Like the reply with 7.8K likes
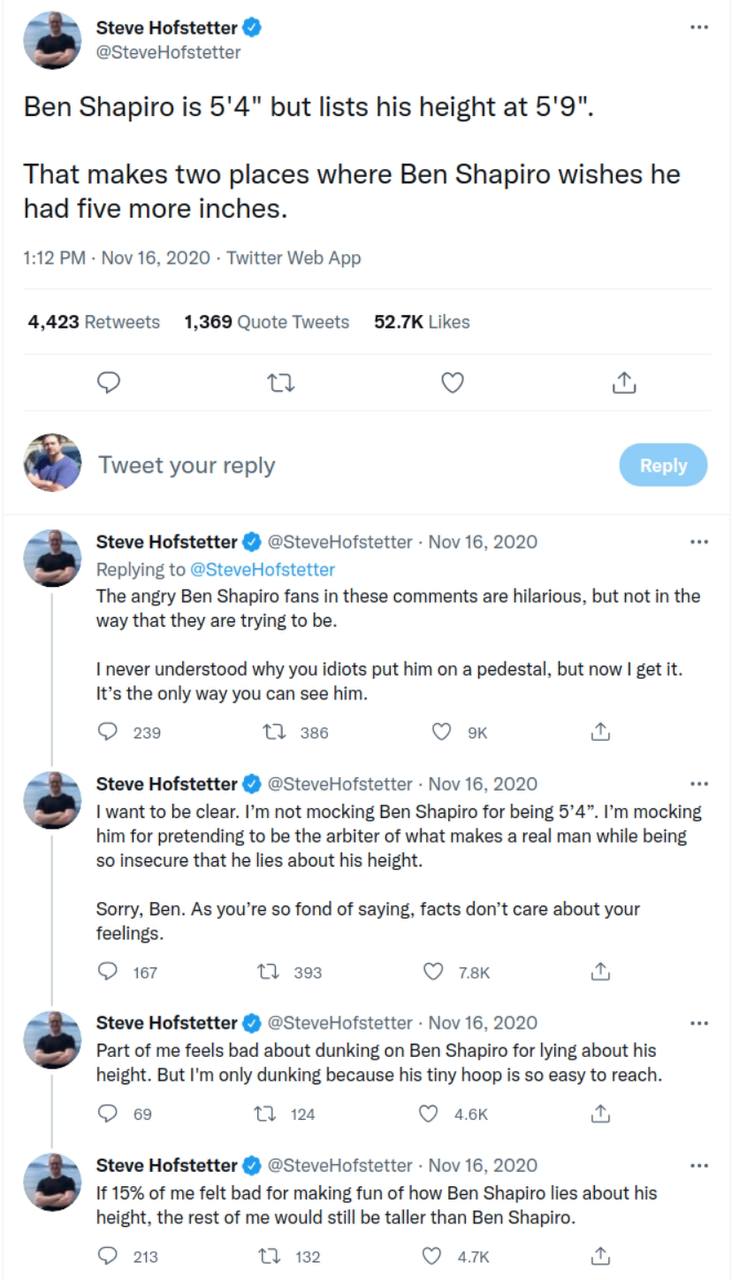The height and width of the screenshot is (1280, 732). point(434,971)
